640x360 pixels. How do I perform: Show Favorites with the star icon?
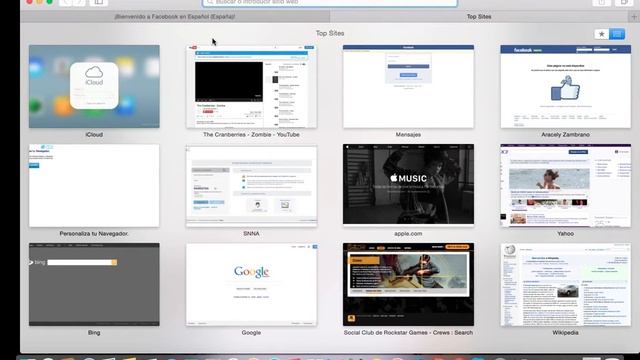(x=602, y=34)
